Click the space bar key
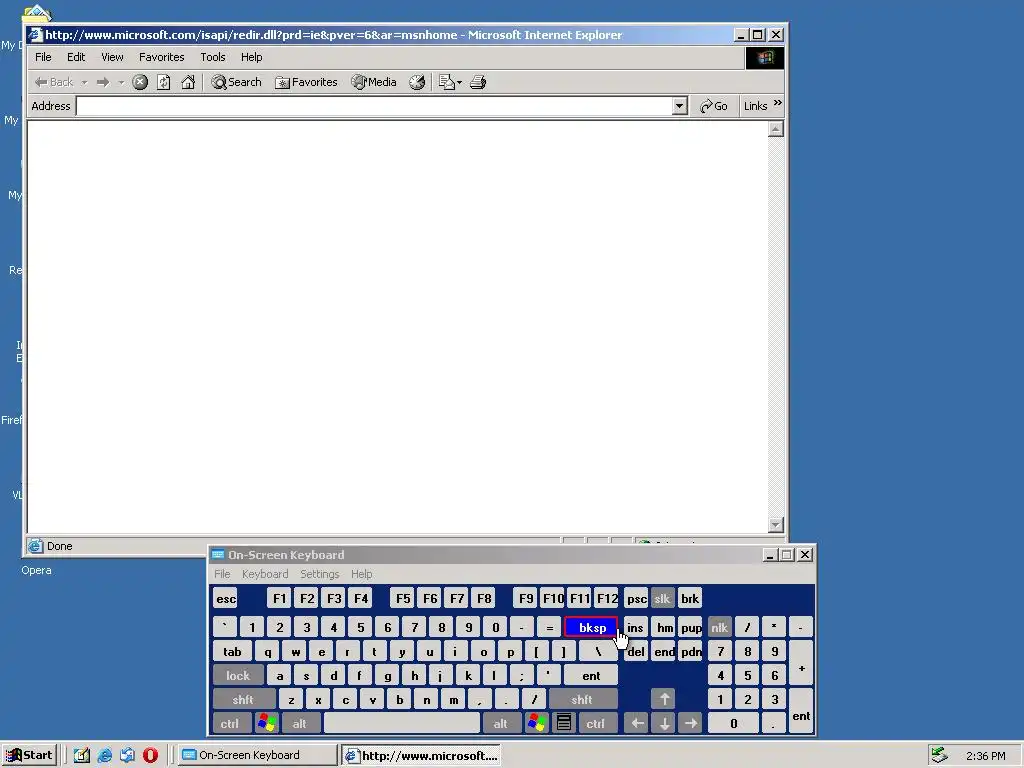 (x=402, y=724)
